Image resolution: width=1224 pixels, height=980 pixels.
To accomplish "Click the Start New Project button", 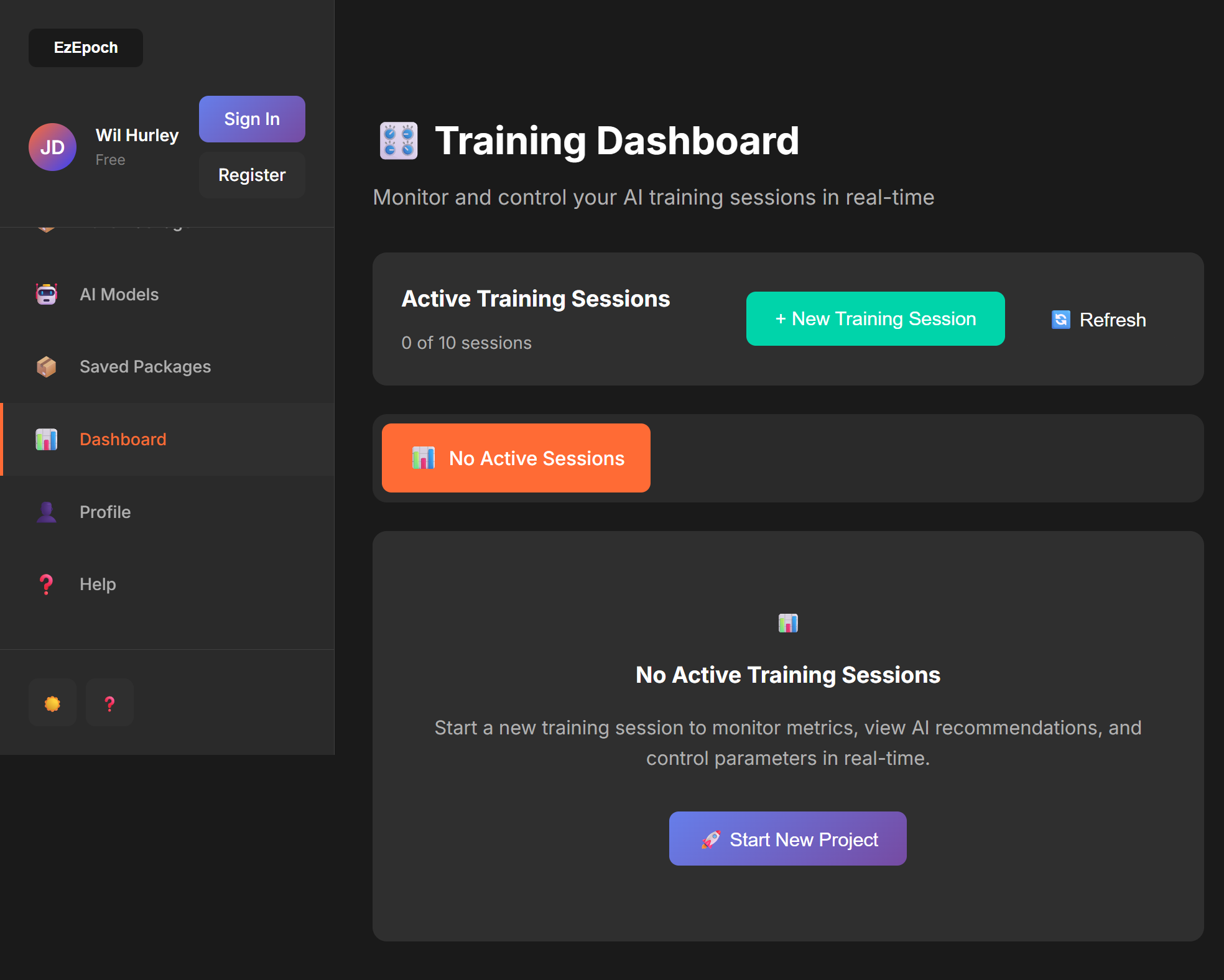I will point(787,838).
